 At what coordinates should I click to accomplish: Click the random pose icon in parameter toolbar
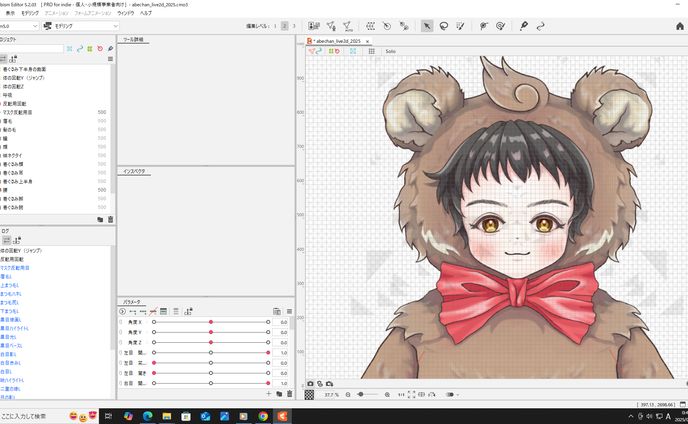[x=188, y=311]
